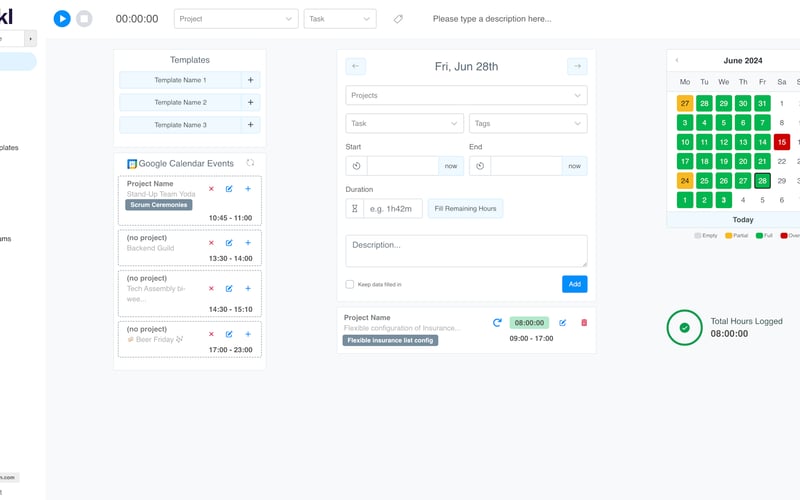The image size is (800, 500).
Task: Click top bar description field
Action: 492,19
